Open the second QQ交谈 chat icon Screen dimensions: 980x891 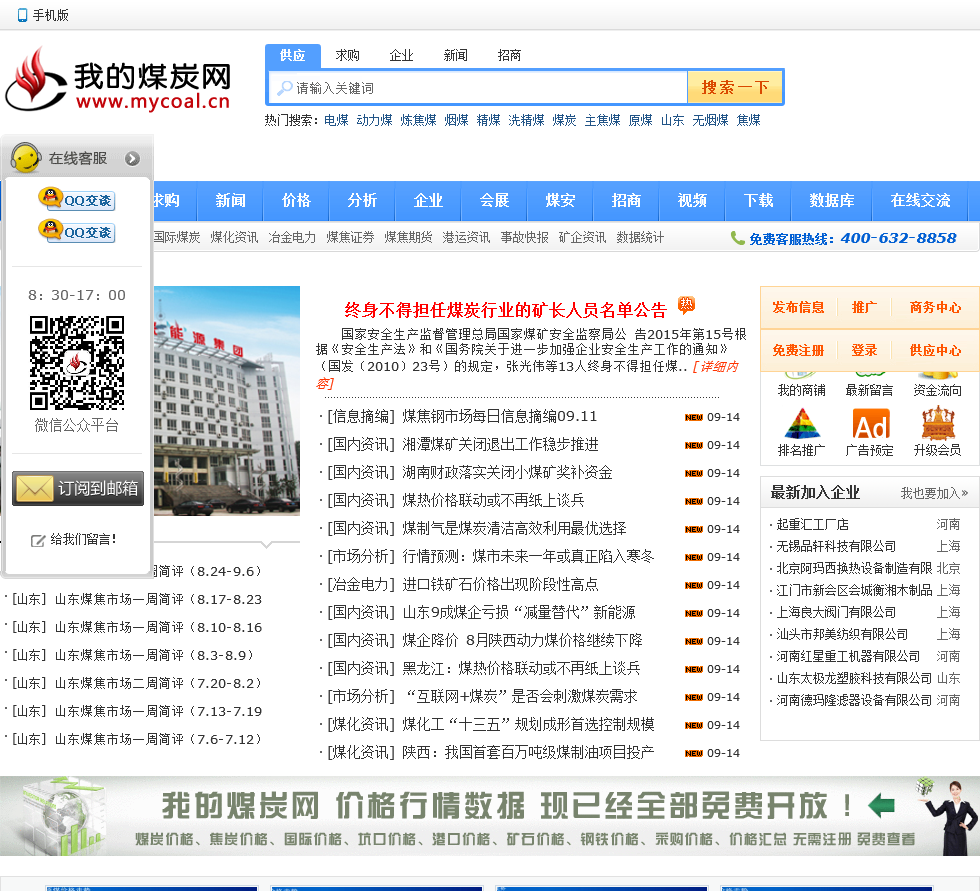(77, 232)
